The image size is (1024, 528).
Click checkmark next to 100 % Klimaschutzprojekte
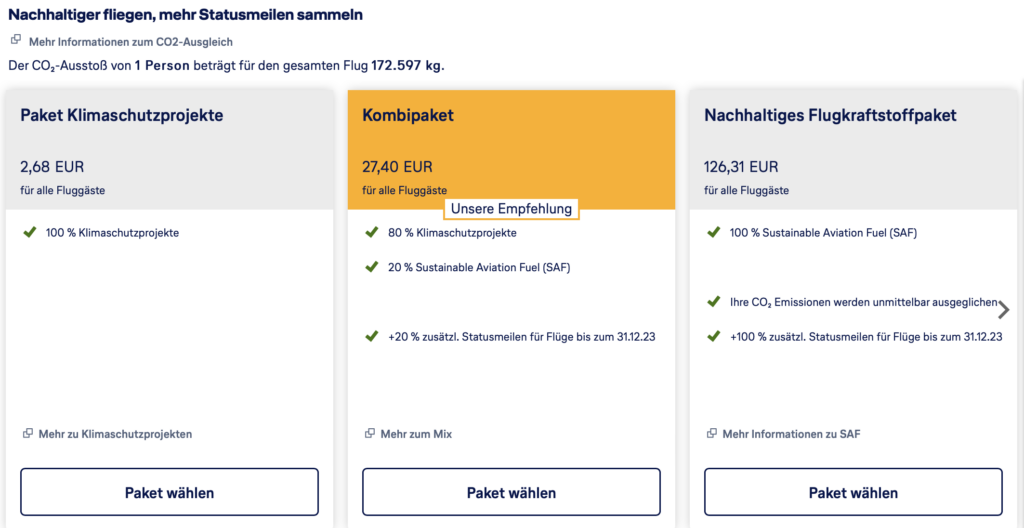(29, 232)
